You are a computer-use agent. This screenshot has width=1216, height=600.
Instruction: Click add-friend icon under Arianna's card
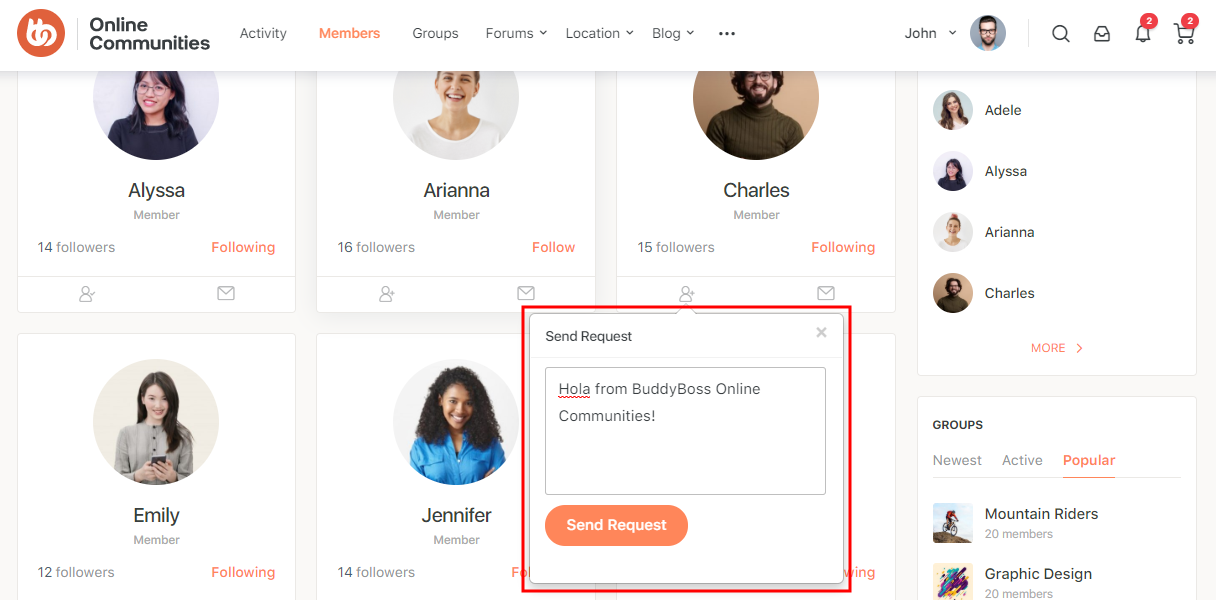click(387, 294)
